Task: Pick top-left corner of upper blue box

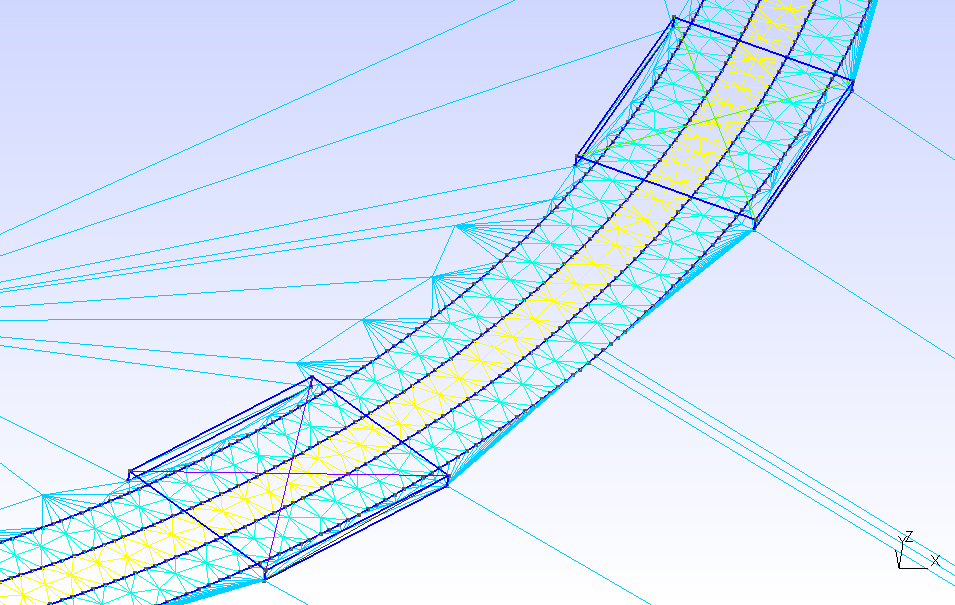Action: point(674,18)
